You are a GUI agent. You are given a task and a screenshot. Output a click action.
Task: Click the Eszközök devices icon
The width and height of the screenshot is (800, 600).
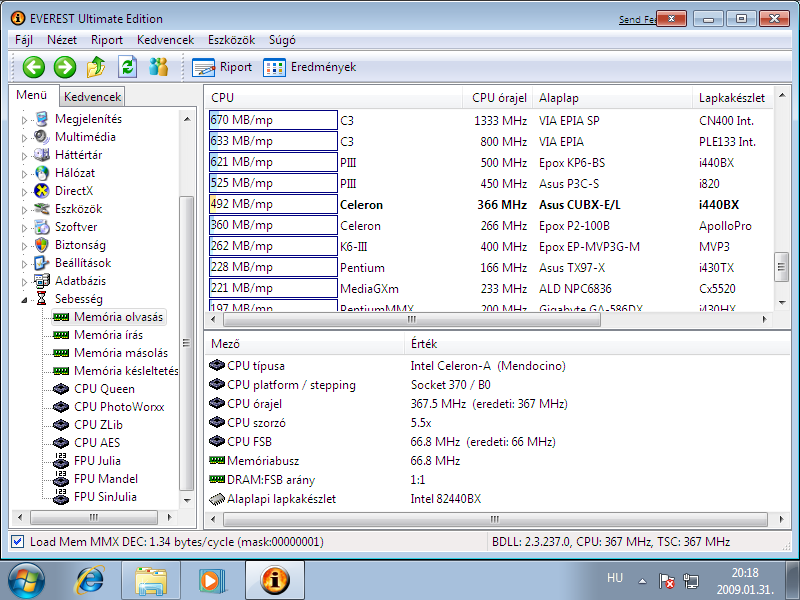tap(42, 209)
